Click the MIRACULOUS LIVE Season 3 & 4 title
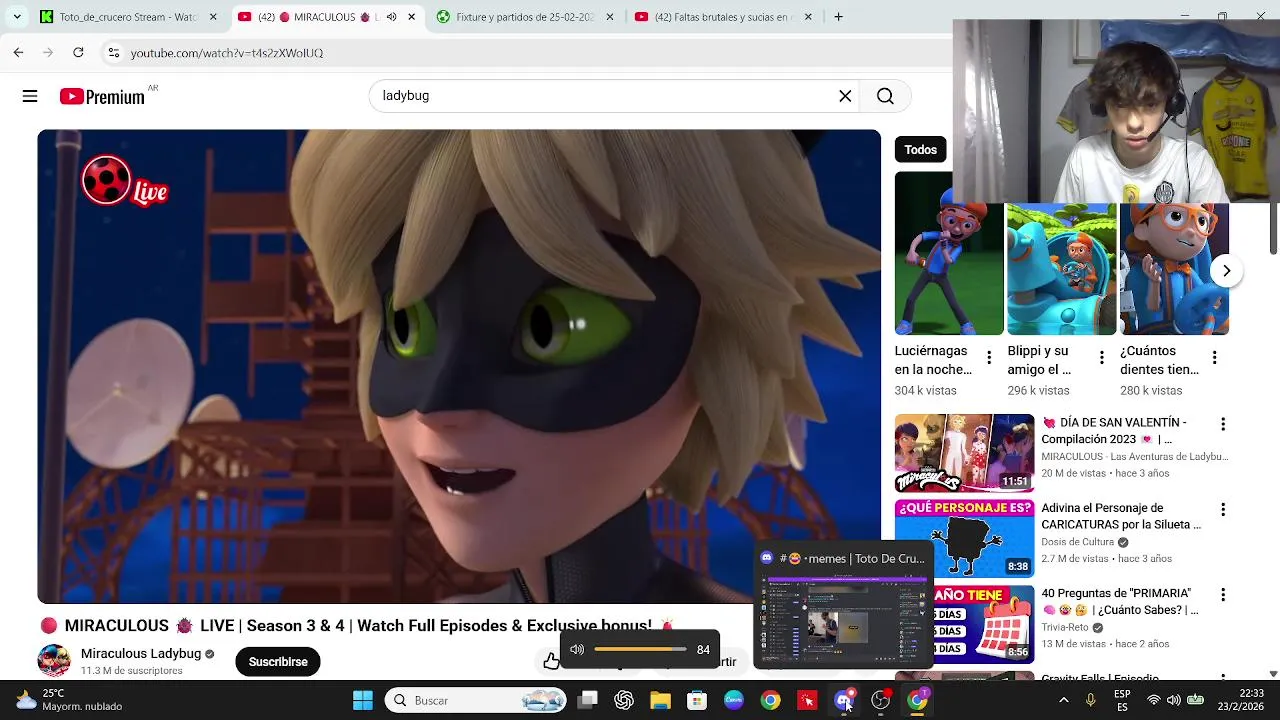This screenshot has height=720, width=1280. [x=358, y=626]
